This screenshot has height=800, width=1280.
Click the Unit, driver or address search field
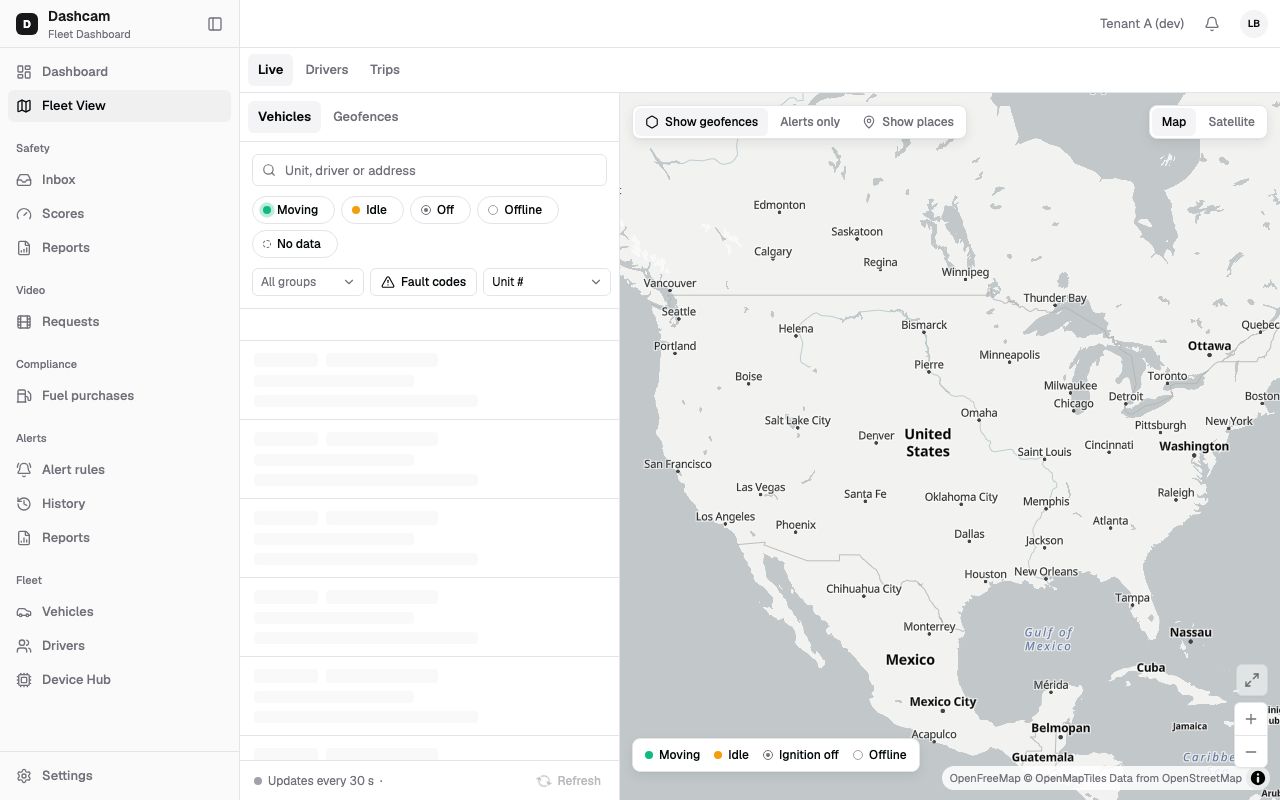tap(429, 170)
